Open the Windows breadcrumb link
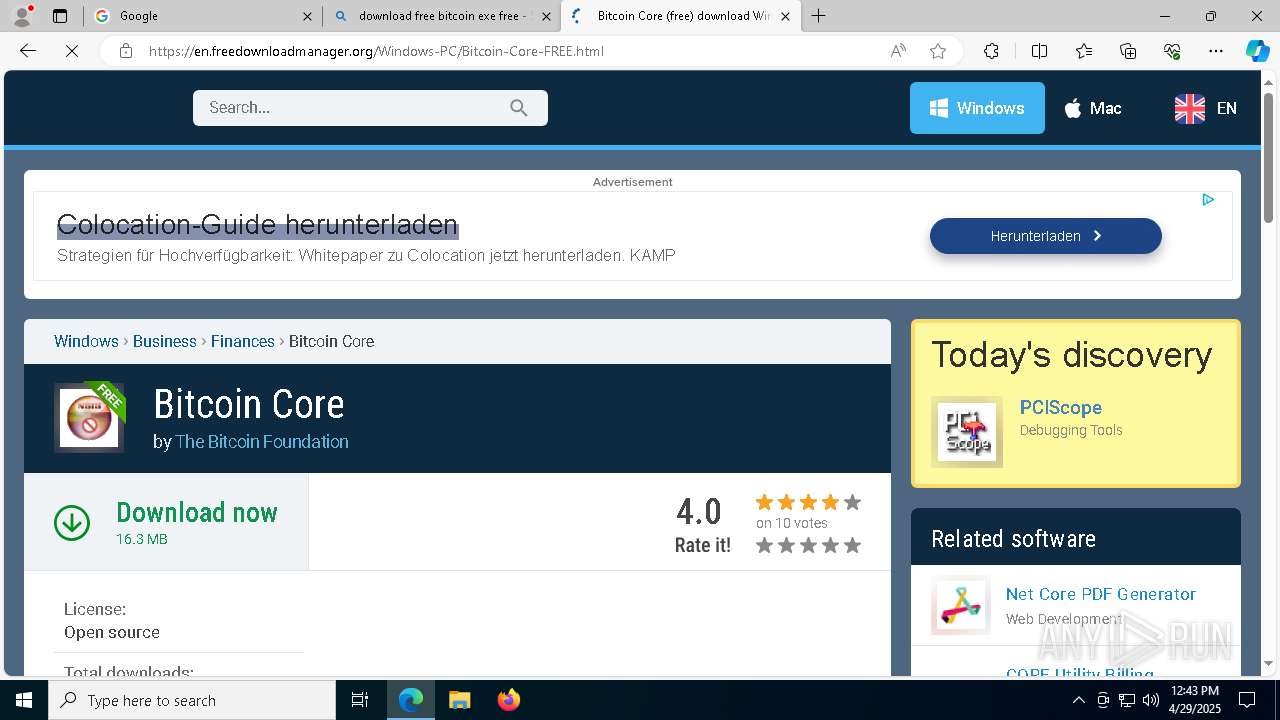The height and width of the screenshot is (720, 1280). tap(86, 341)
